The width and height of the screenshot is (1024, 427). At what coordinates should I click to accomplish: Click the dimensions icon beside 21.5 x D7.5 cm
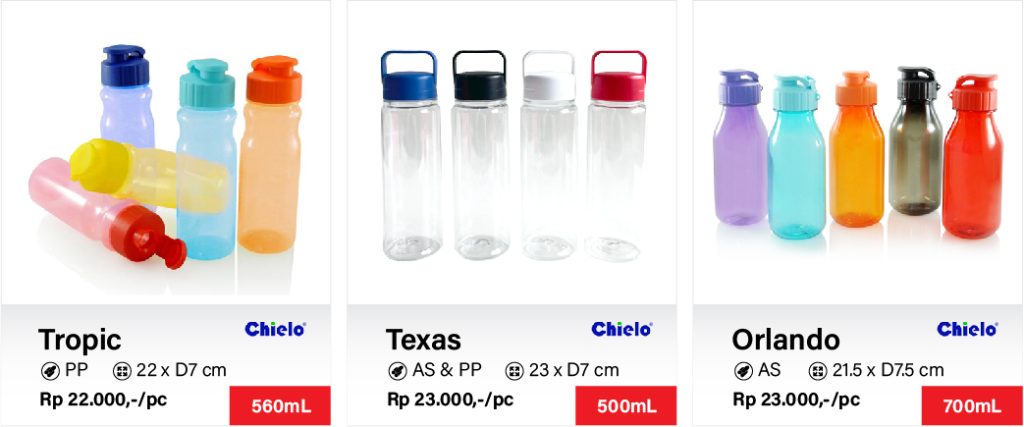[817, 371]
